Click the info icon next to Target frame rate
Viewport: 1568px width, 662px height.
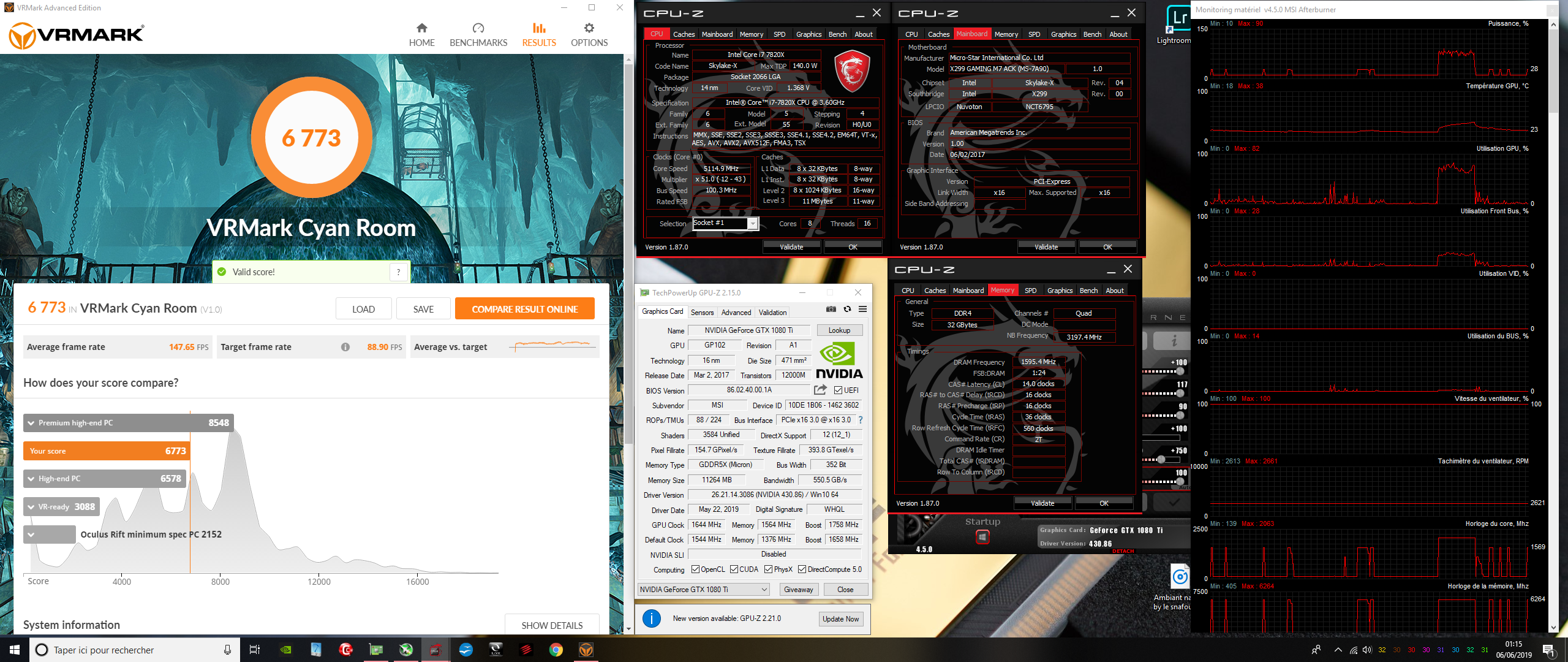tap(345, 347)
